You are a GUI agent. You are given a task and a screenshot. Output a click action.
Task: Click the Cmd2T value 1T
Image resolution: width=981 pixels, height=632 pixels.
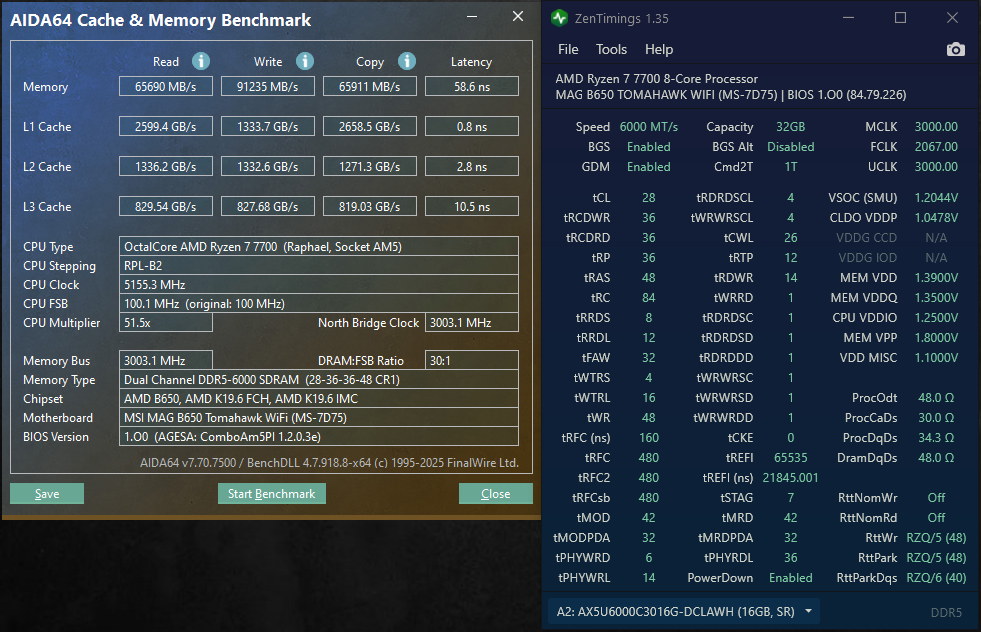[x=791, y=166]
